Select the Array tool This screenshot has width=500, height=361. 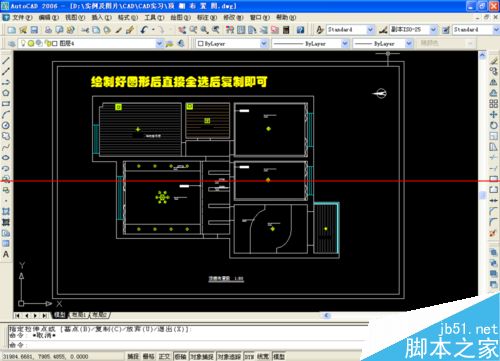click(494, 104)
